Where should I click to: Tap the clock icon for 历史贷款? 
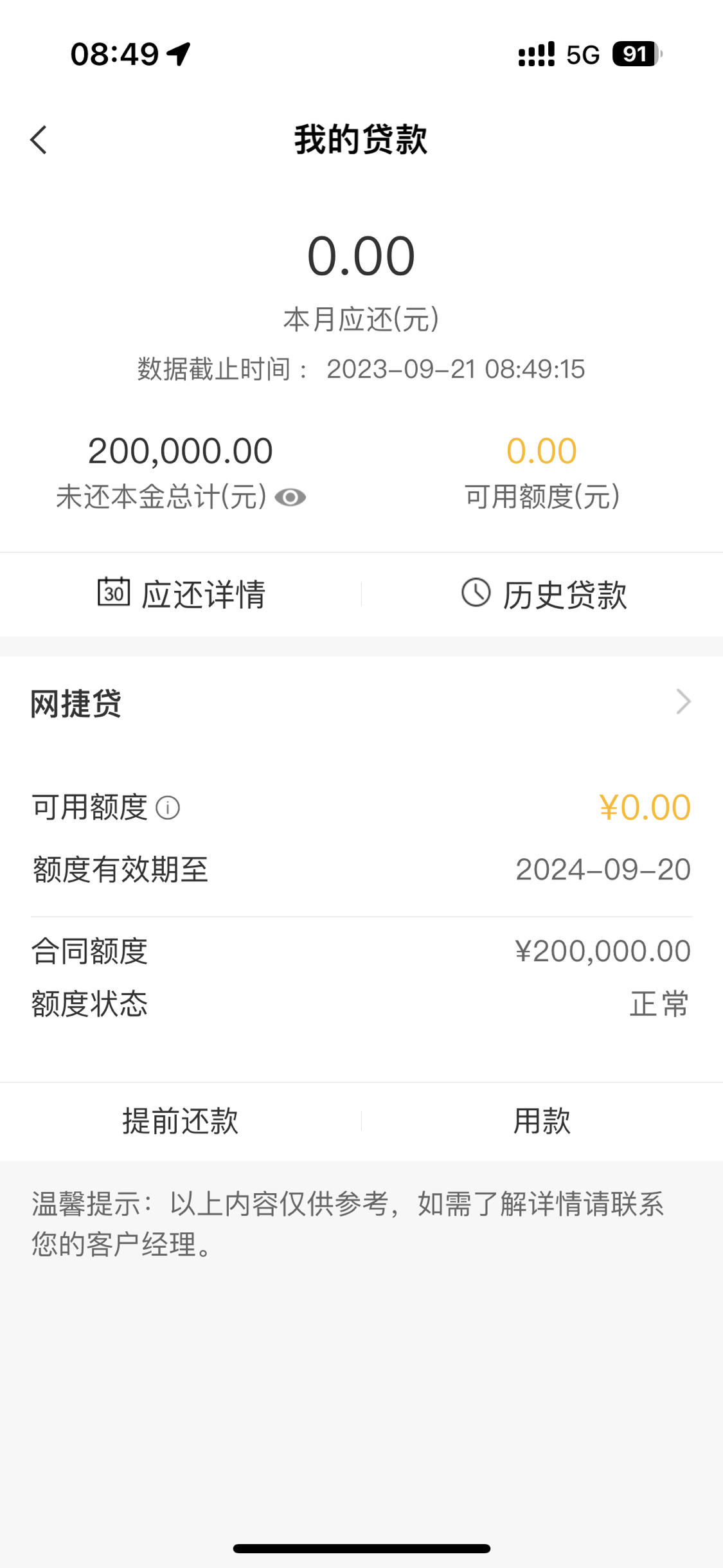click(476, 592)
